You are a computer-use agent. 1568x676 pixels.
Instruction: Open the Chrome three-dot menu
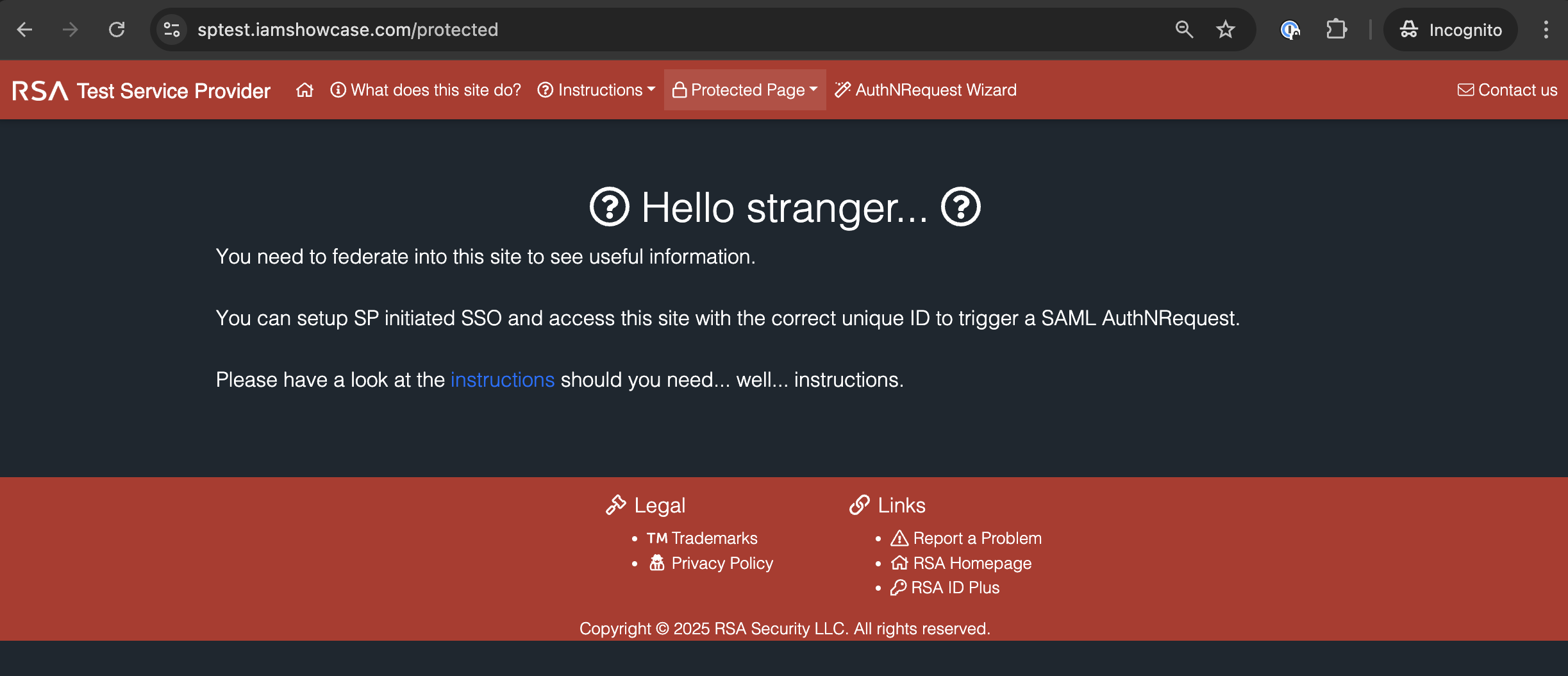point(1547,29)
